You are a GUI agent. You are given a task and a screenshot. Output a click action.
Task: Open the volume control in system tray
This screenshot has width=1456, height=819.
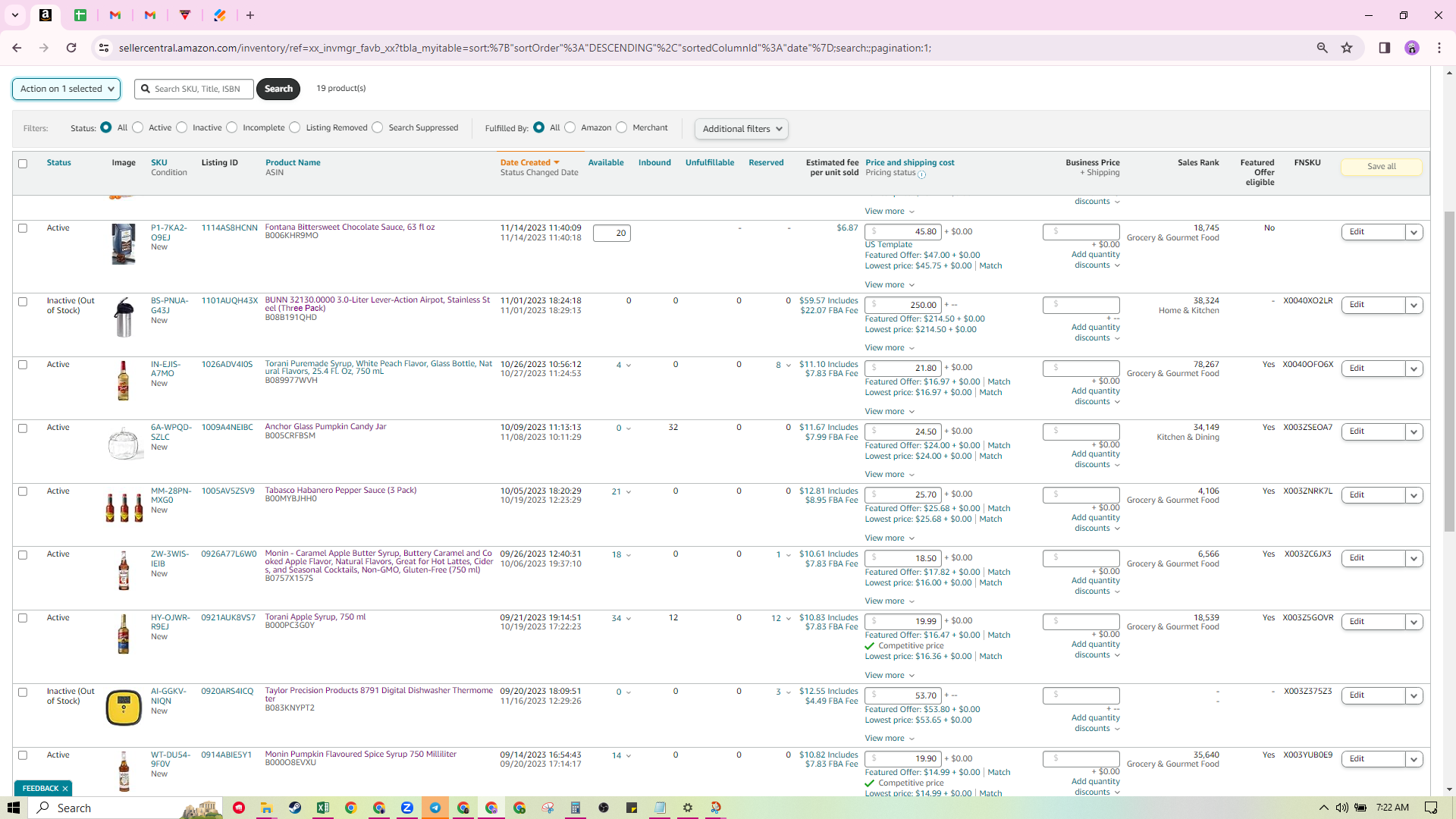(1342, 808)
